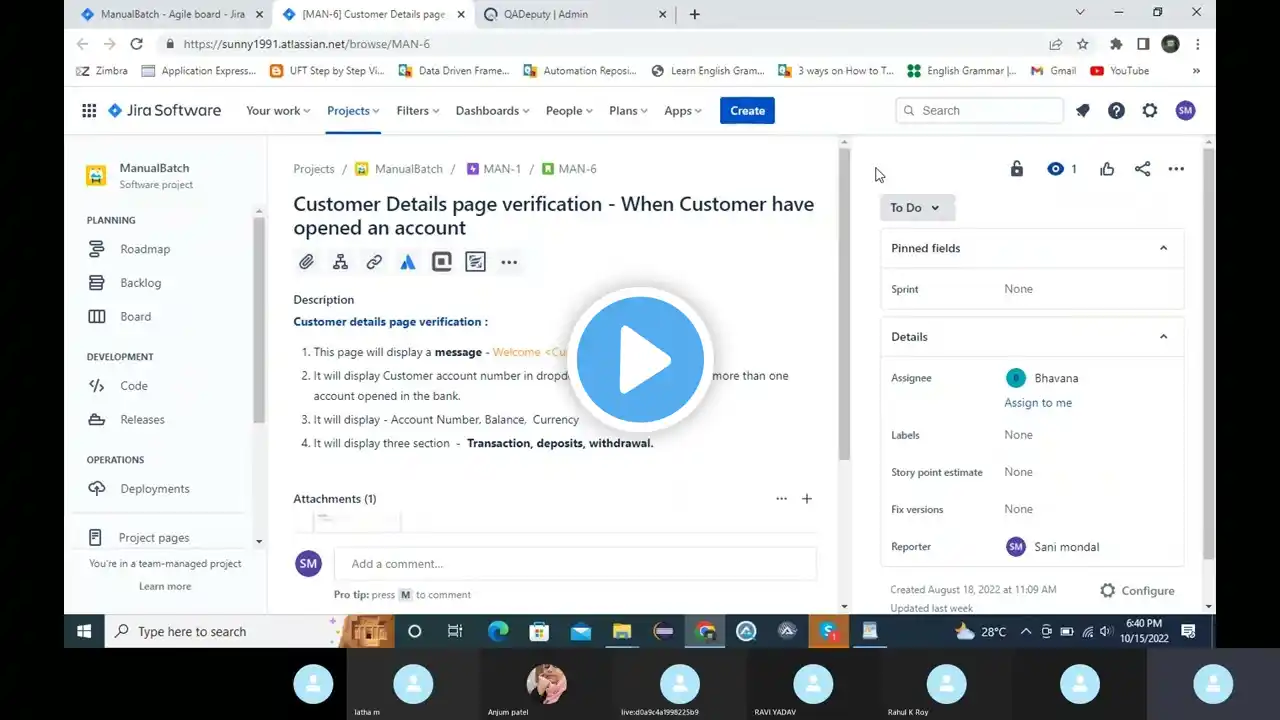Collapse the Pinned fields section
Image resolution: width=1280 pixels, height=720 pixels.
[1163, 248]
